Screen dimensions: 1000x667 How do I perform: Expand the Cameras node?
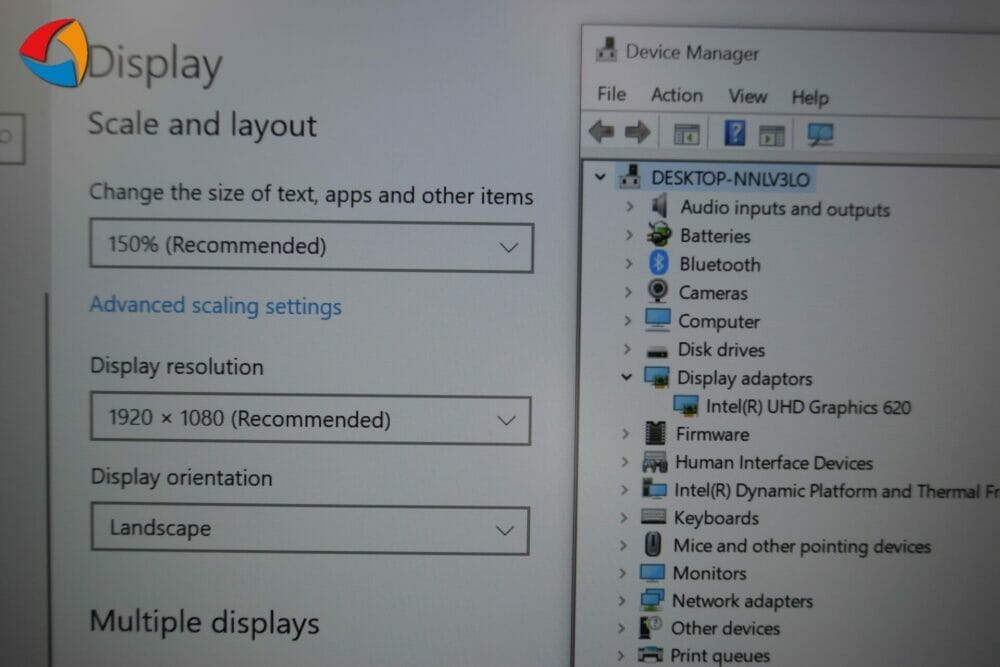pyautogui.click(x=628, y=292)
